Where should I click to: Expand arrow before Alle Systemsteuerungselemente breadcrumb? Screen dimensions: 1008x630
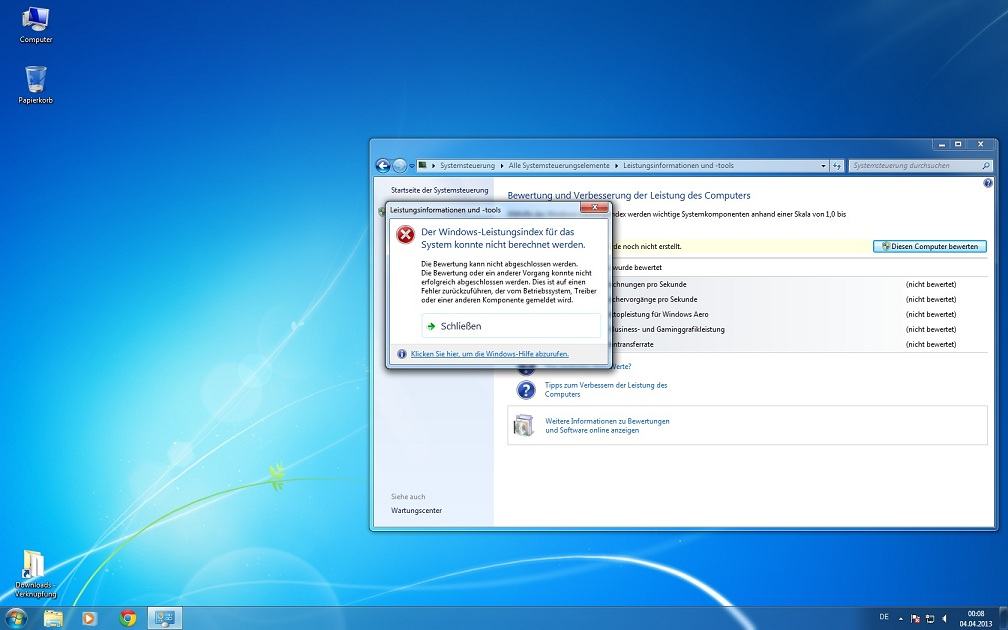pyautogui.click(x=502, y=166)
